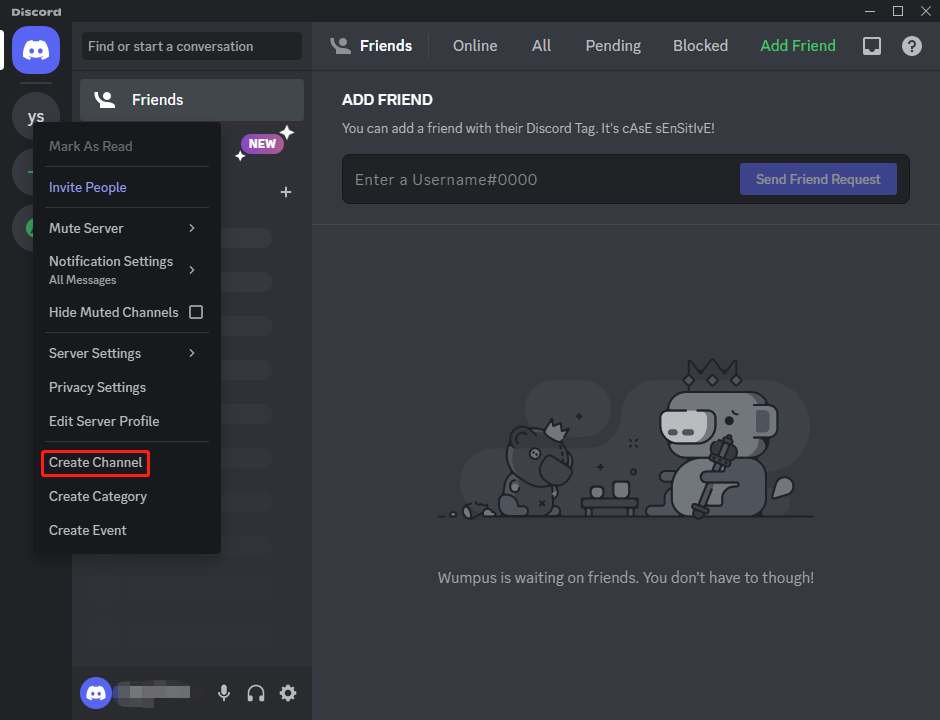This screenshot has height=720, width=940.
Task: Open the Blocked tab
Action: click(x=700, y=46)
